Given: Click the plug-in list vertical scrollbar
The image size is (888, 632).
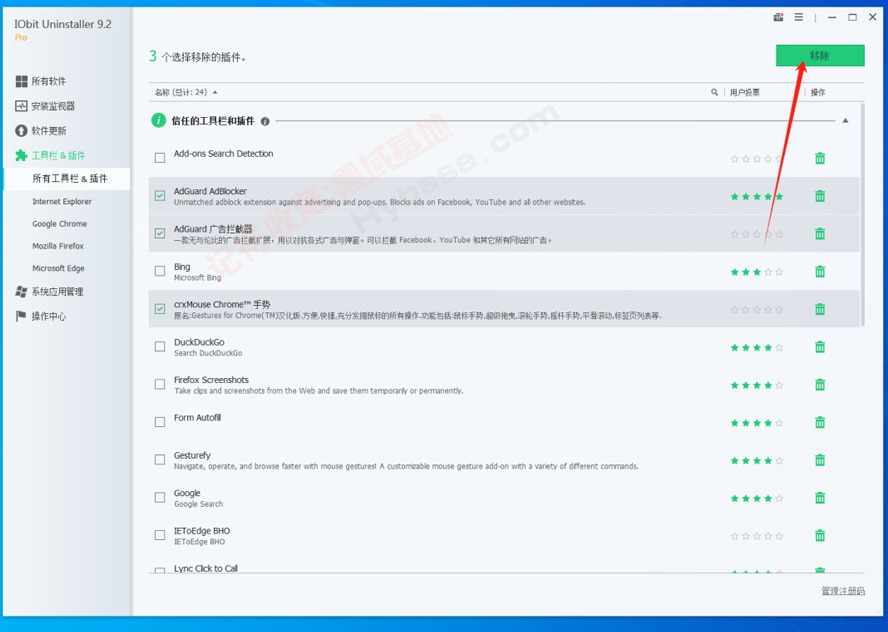Looking at the screenshot, I should coord(863,215).
